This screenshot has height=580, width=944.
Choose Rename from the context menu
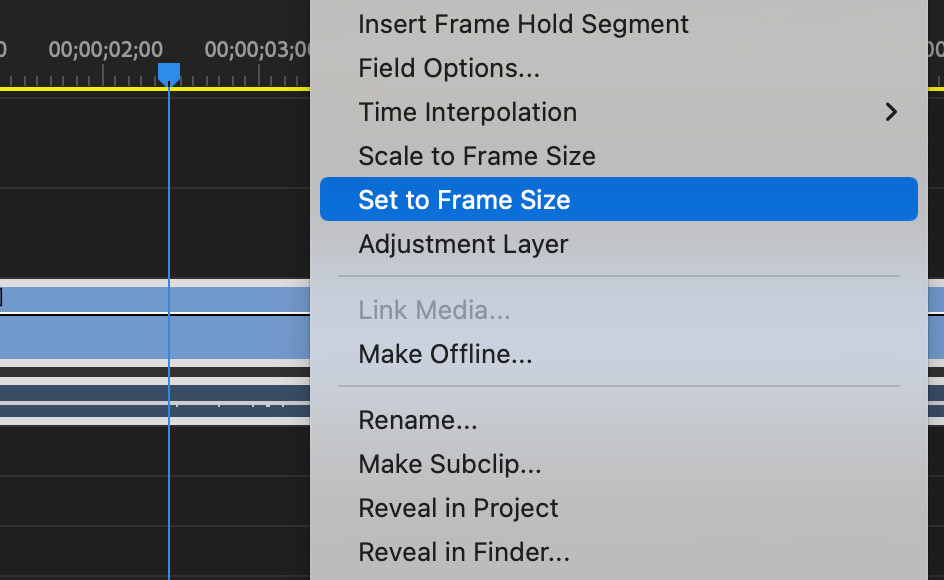(417, 420)
